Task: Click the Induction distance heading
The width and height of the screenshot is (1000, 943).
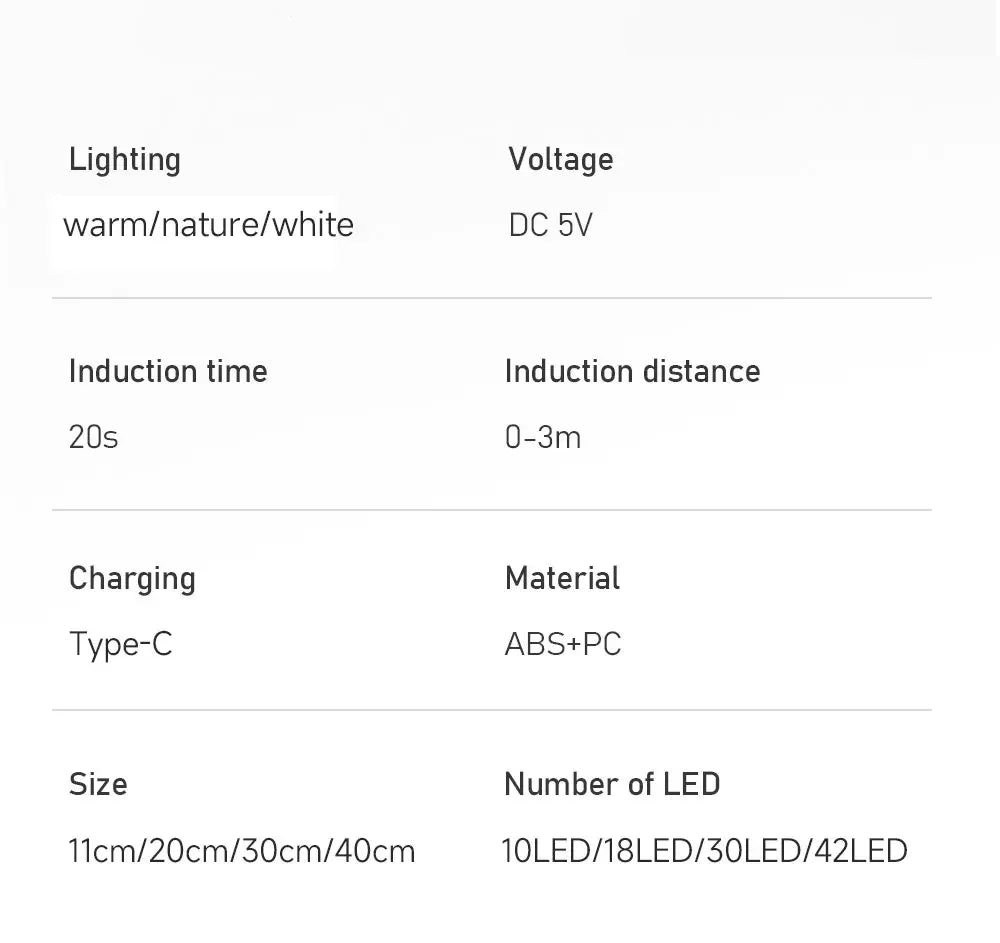Action: 632,372
